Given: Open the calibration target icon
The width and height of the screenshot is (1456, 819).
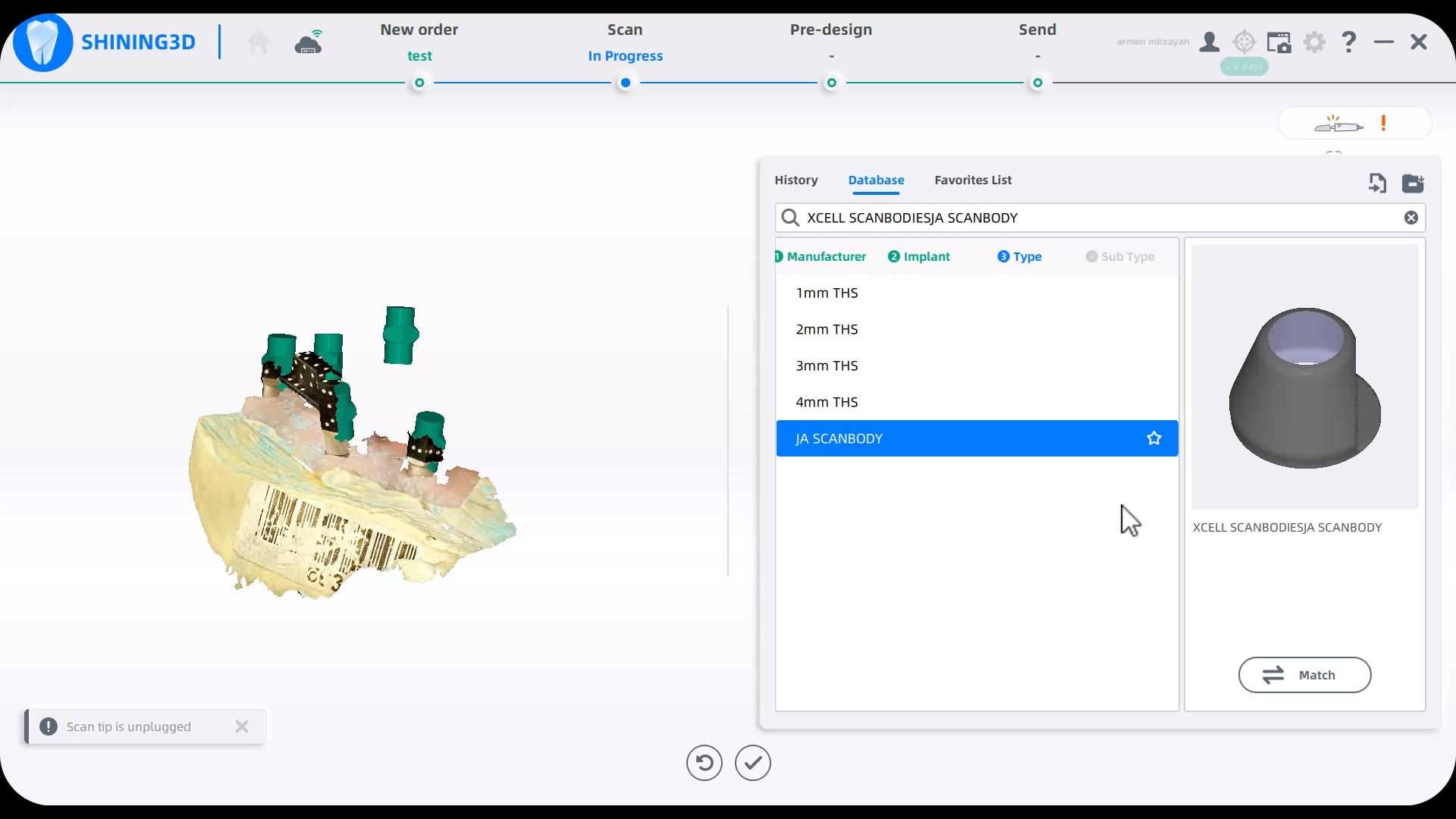Looking at the screenshot, I should [1244, 42].
